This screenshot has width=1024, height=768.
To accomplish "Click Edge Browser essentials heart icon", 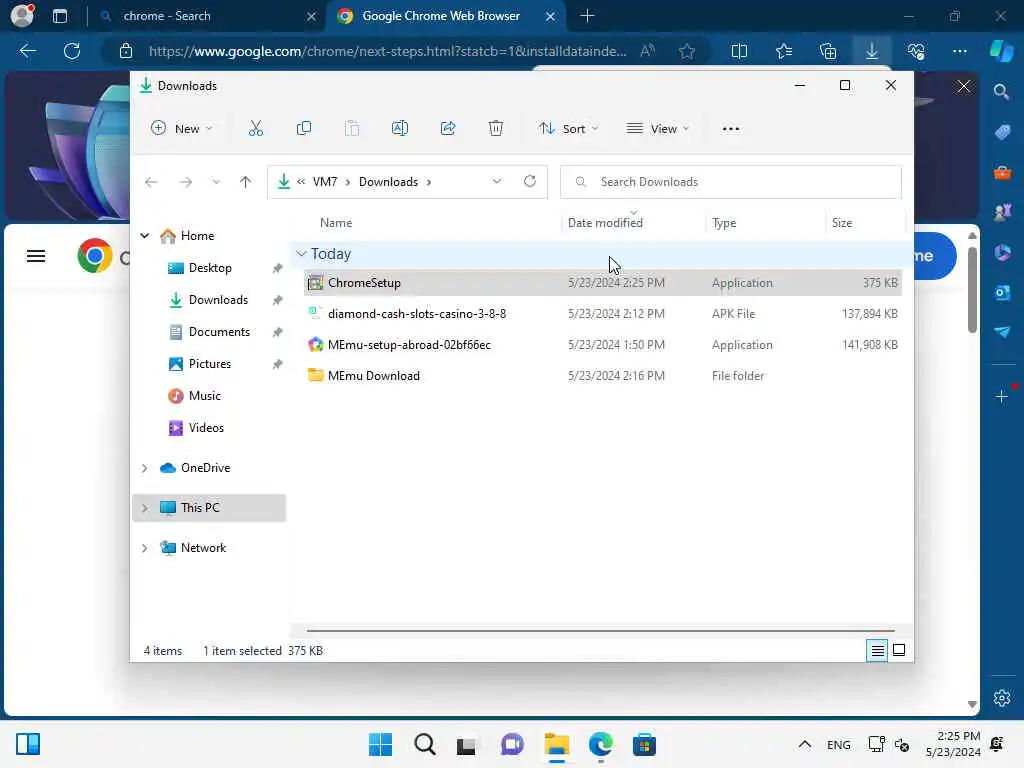I will point(916,51).
